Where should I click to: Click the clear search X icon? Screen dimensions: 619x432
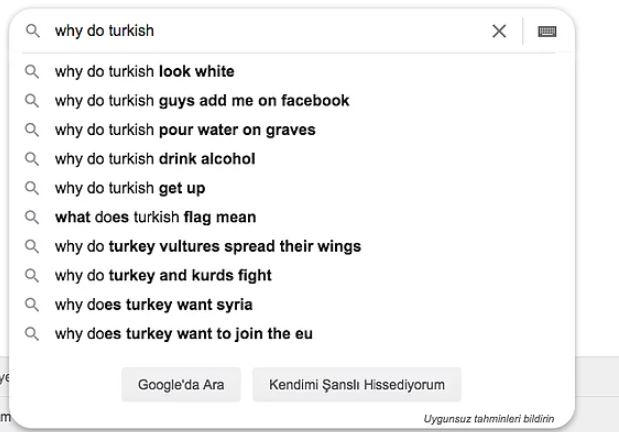click(x=499, y=31)
